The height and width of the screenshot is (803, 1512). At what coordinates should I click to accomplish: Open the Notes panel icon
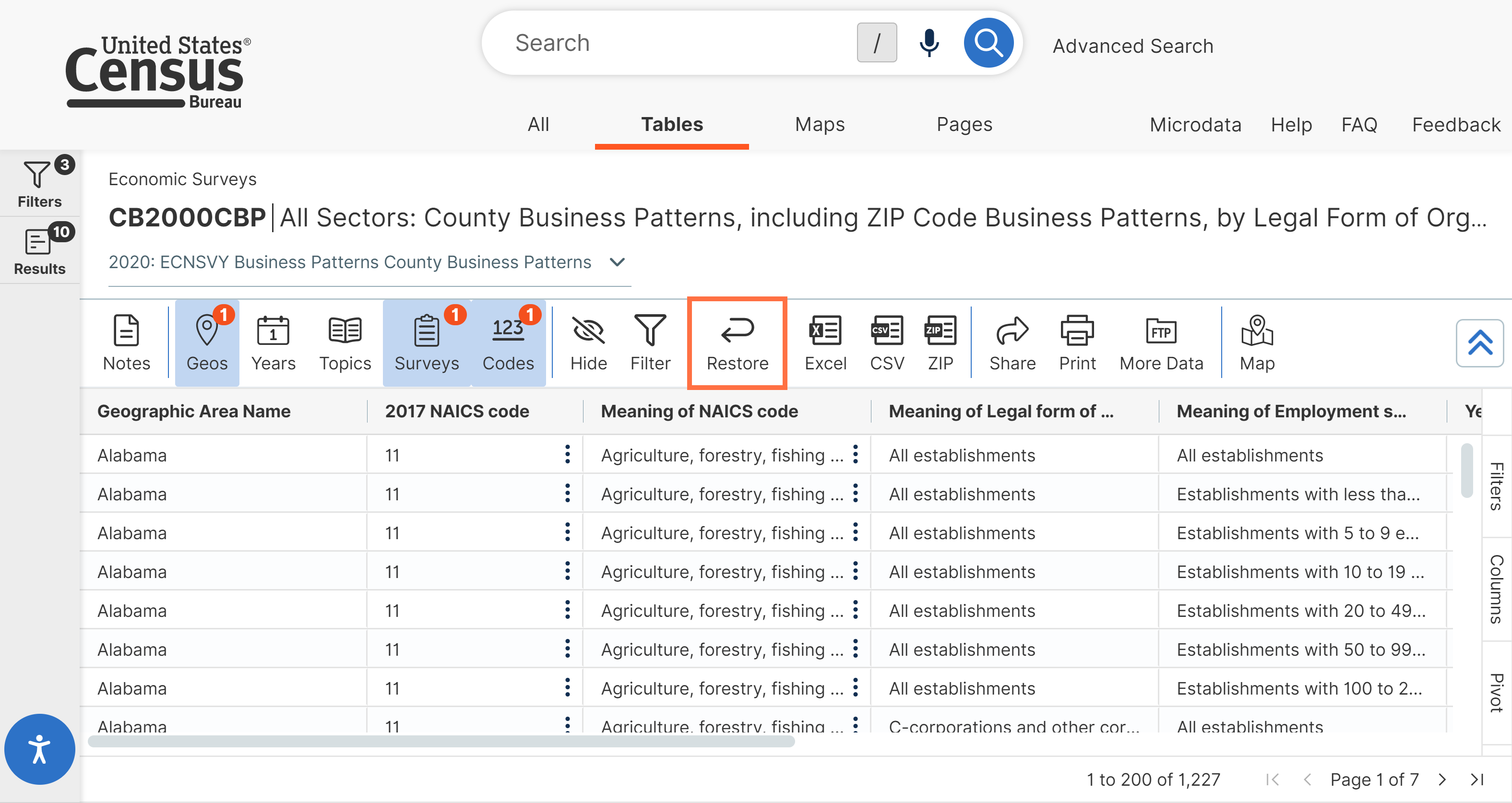126,343
